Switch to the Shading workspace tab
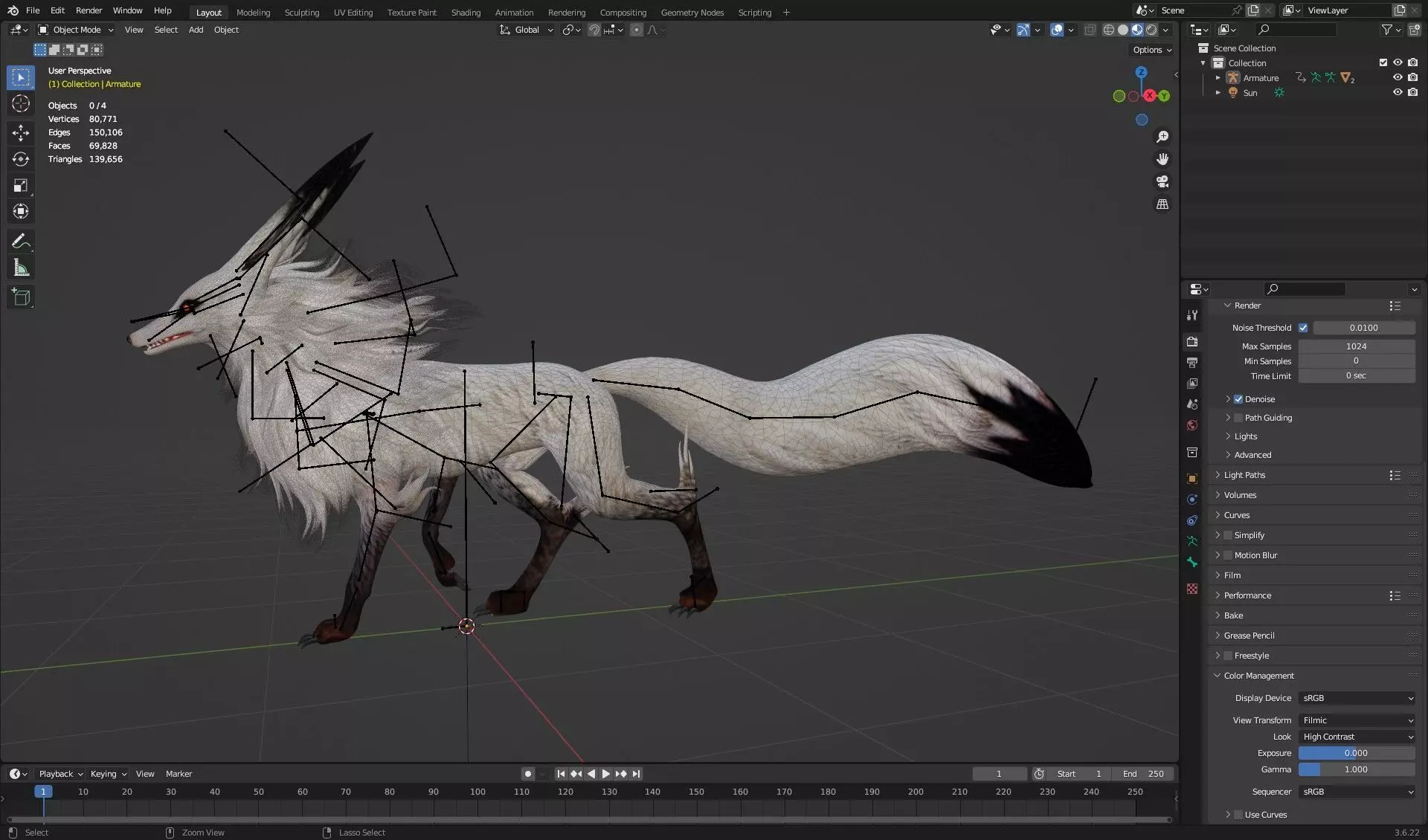The height and width of the screenshot is (840, 1428). (x=466, y=12)
